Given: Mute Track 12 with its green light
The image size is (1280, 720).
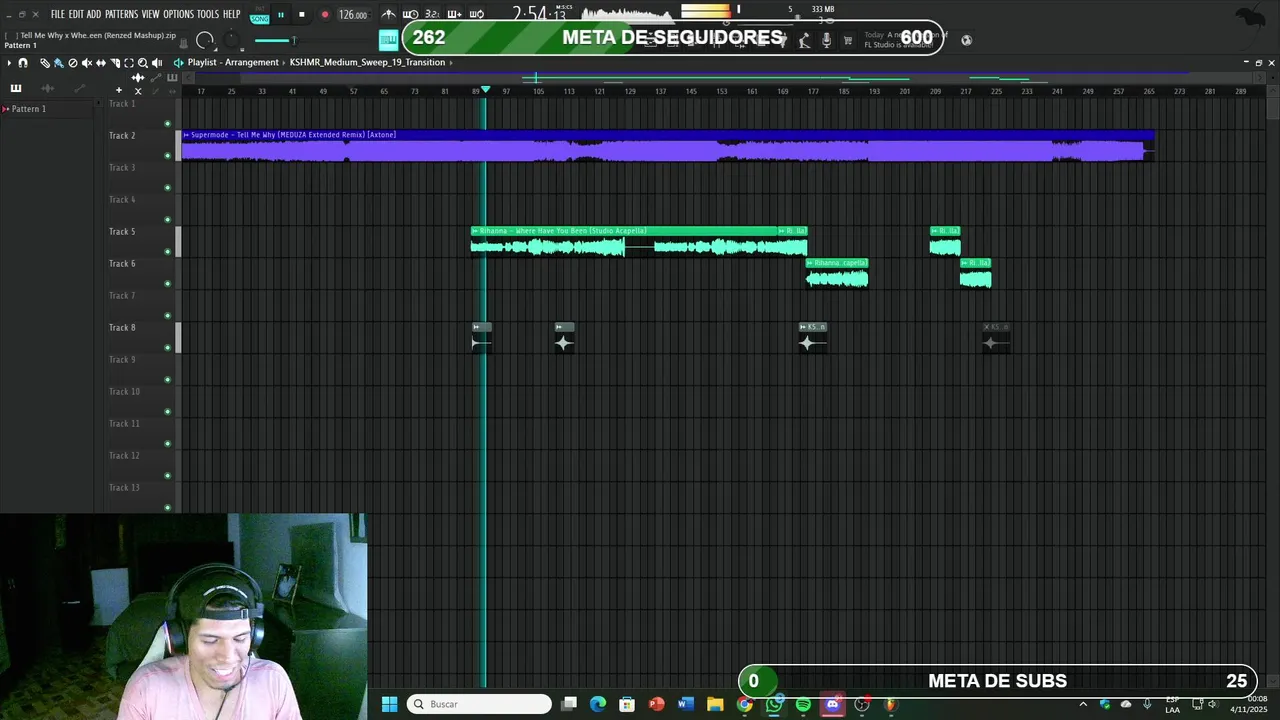Looking at the screenshot, I should coord(167,476).
